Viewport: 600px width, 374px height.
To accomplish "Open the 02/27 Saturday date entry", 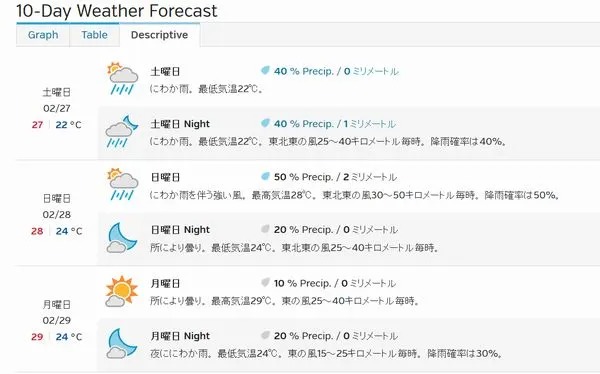I will (57, 108).
